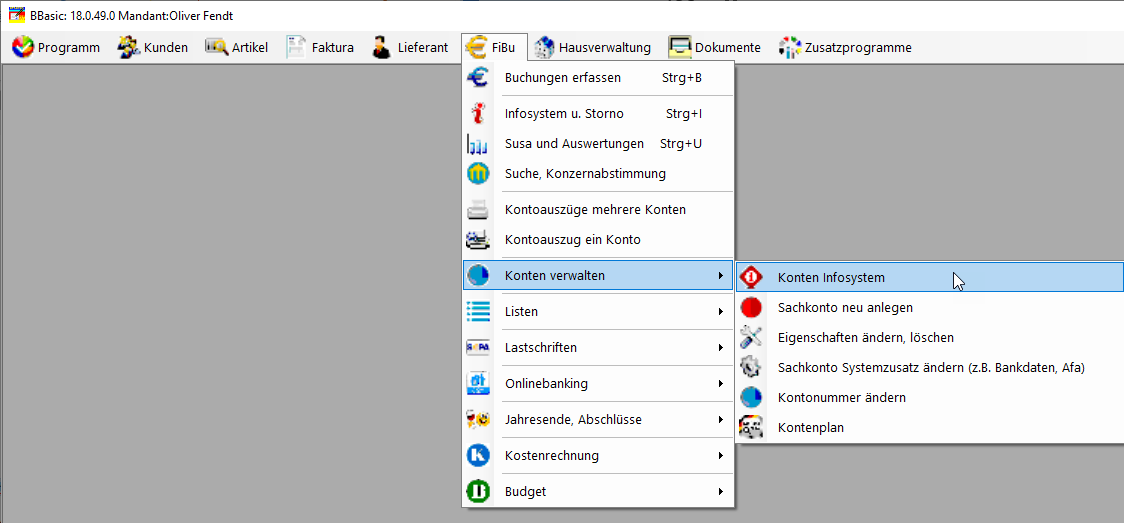Click the green icon beside Budget

[x=477, y=491]
